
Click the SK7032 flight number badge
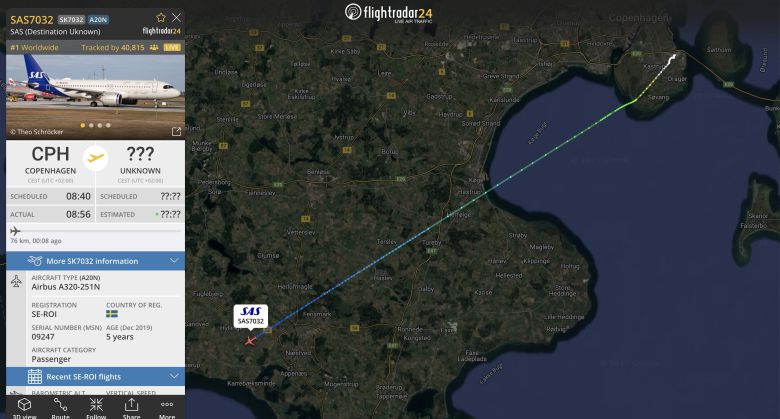pyautogui.click(x=71, y=19)
